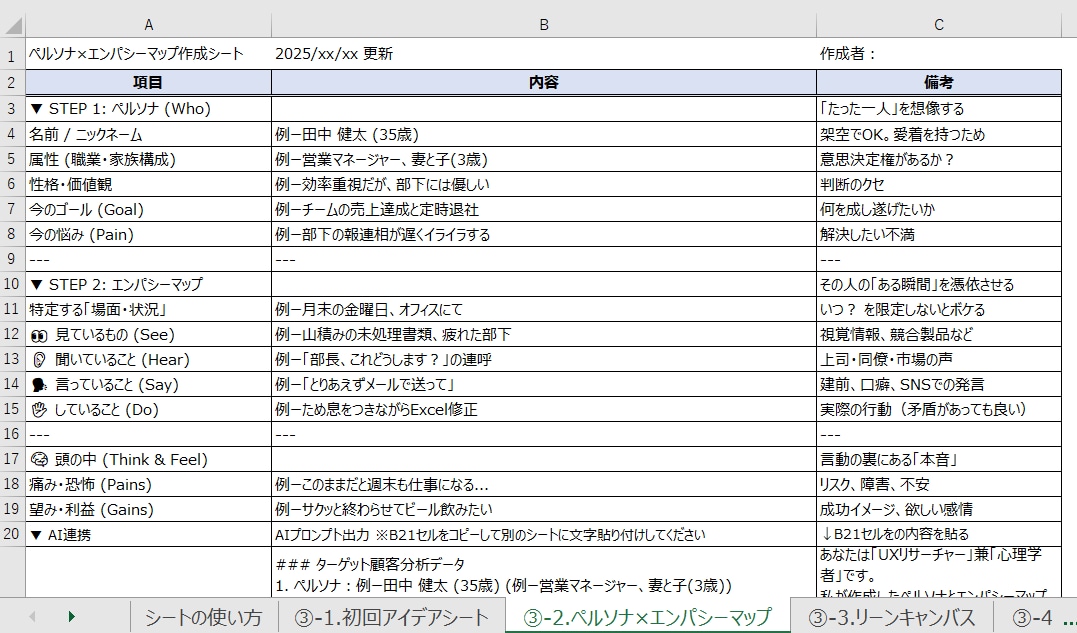Viewport: 1077px width, 633px height.
Task: Click the title cell ペルソナ×エンパシーマップ作成シート
Action: [148, 54]
